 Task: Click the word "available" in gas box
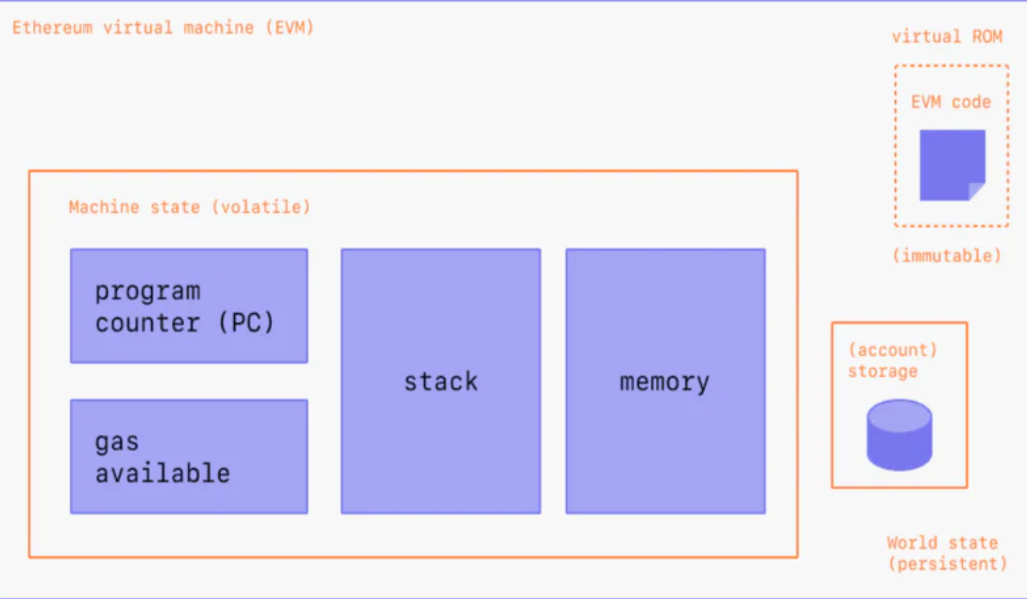162,473
